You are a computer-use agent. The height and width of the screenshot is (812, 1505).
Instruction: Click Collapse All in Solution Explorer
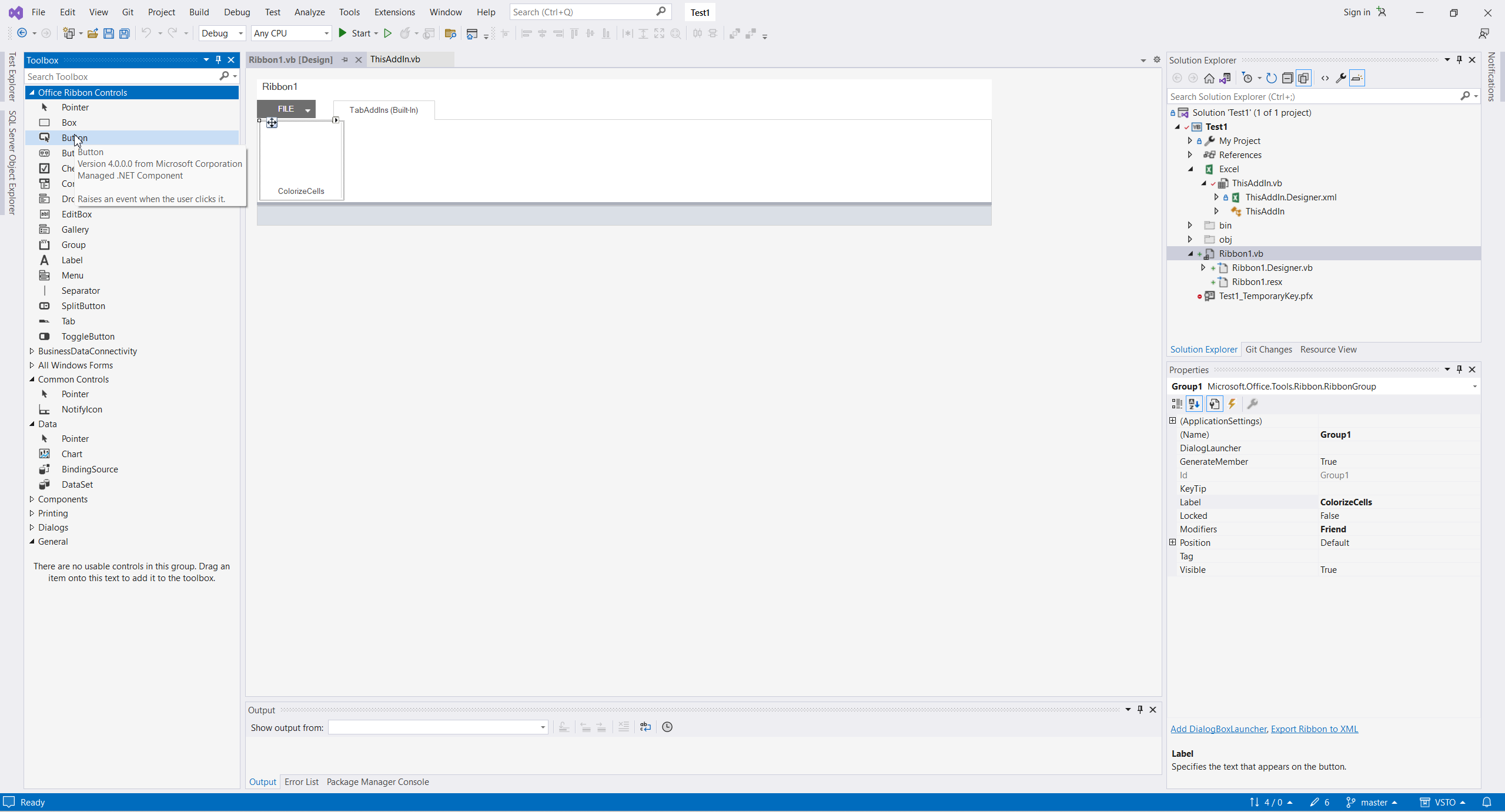pyautogui.click(x=1287, y=78)
